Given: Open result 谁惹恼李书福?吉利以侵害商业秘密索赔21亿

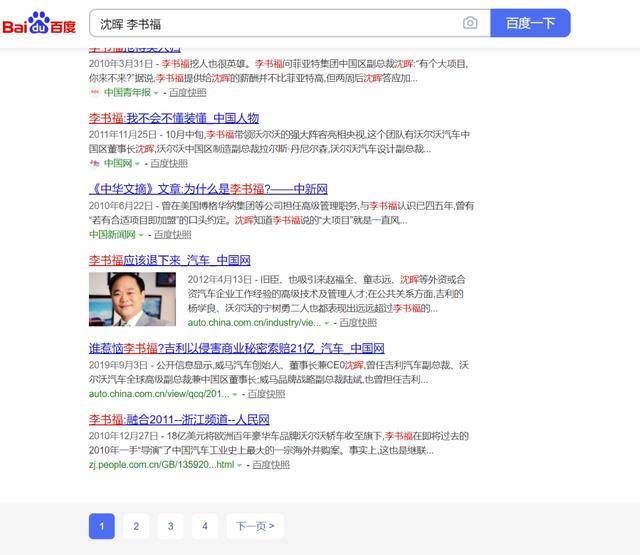Looking at the screenshot, I should [237, 348].
